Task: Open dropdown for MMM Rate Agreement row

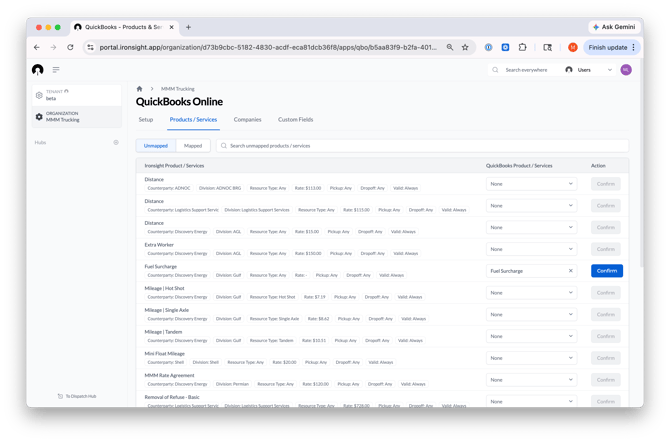Action: point(532,380)
